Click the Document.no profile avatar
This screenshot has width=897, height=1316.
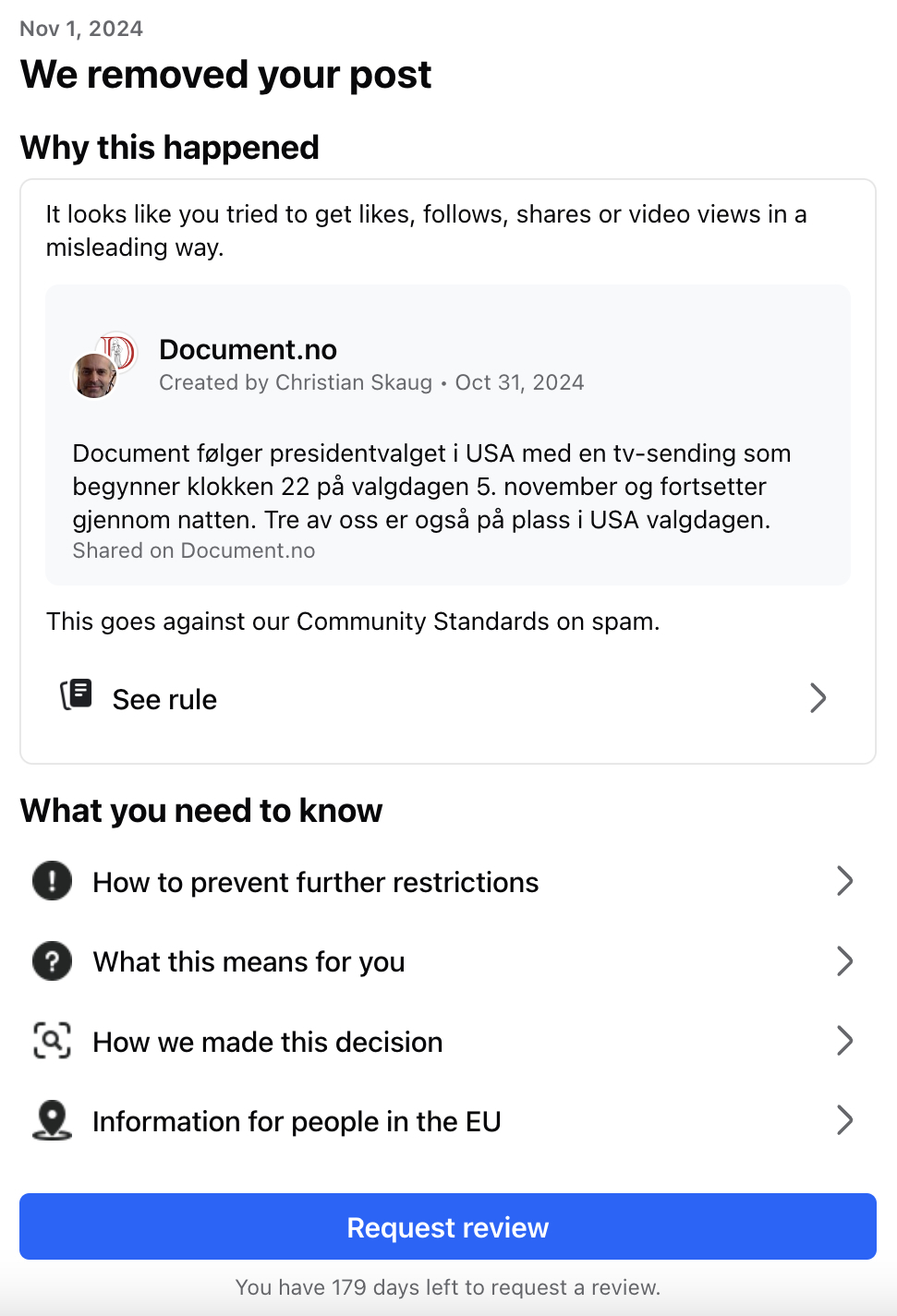(x=103, y=365)
